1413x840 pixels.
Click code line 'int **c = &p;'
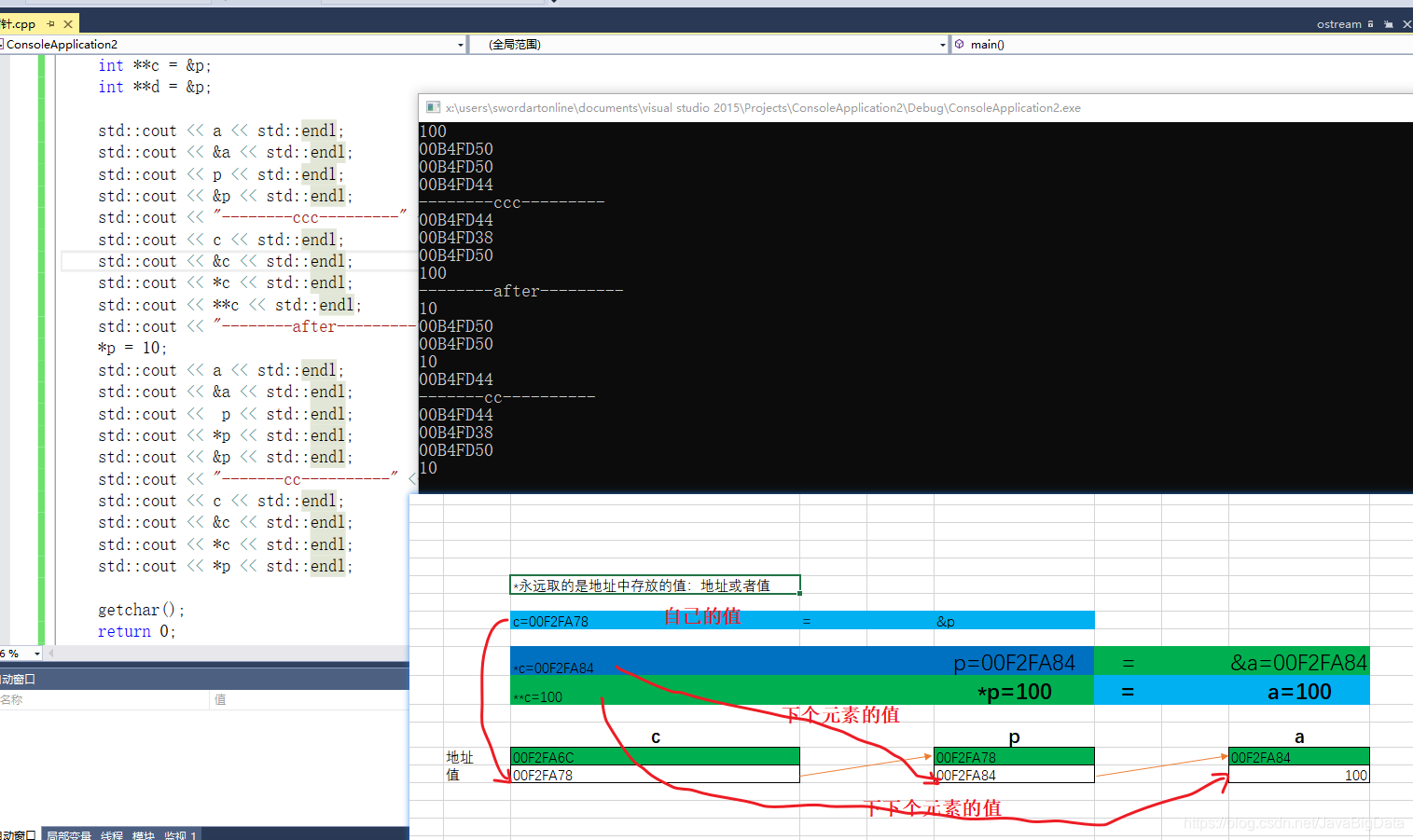tap(155, 65)
